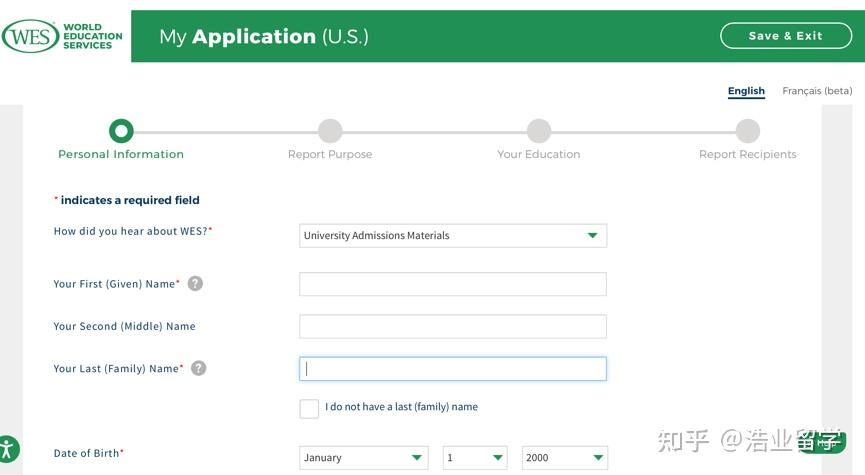Click the Second (Middle) Name text field

(452, 327)
